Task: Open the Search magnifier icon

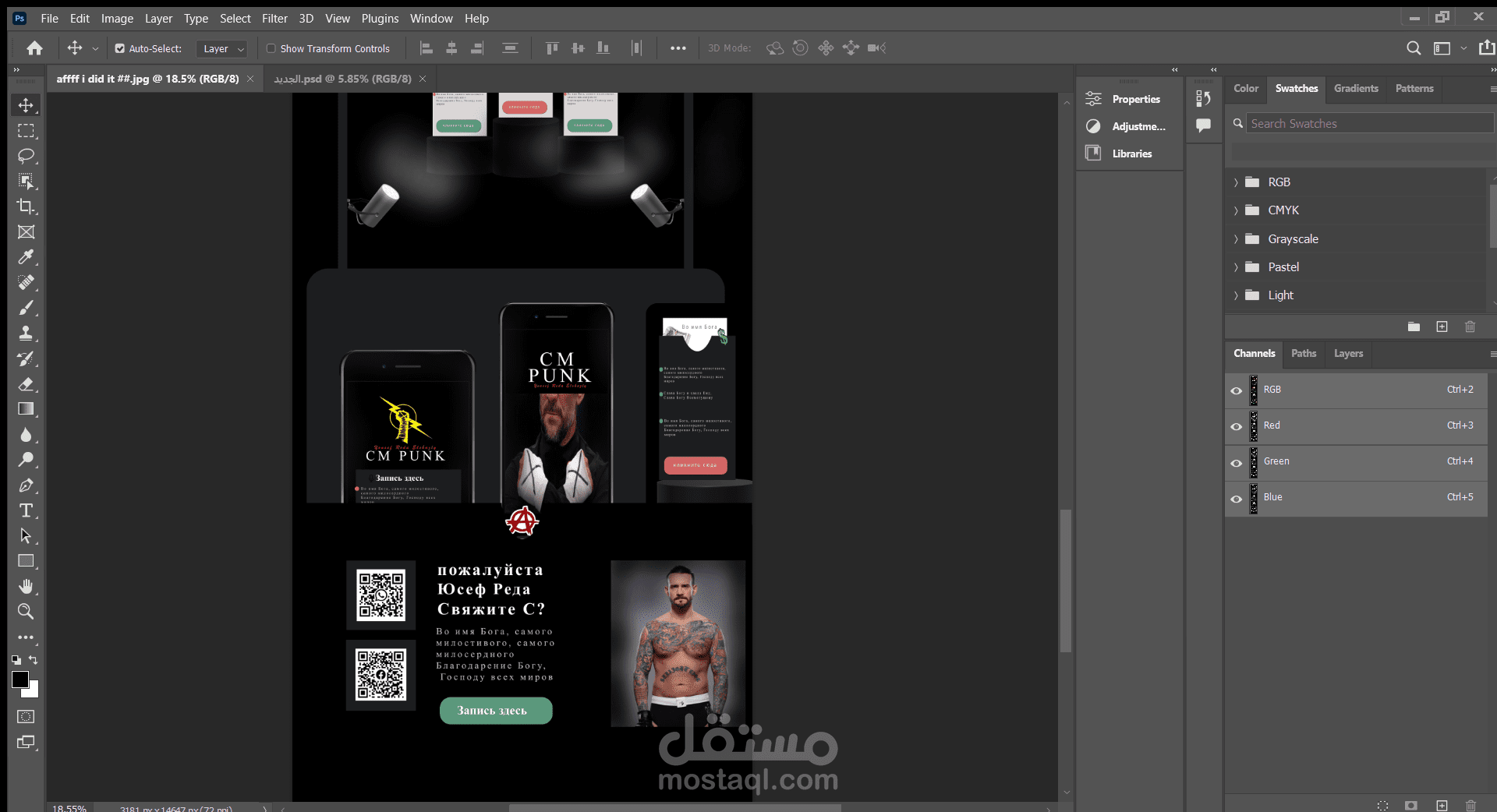Action: [1414, 48]
